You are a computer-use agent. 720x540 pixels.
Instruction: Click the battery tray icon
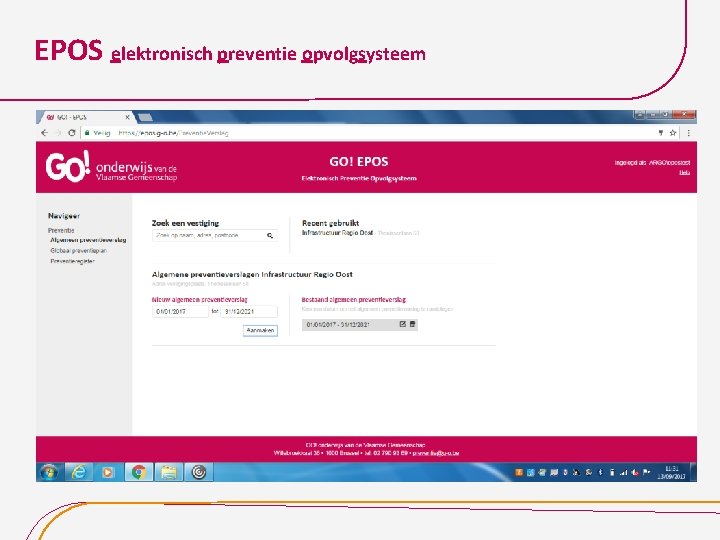tap(612, 472)
